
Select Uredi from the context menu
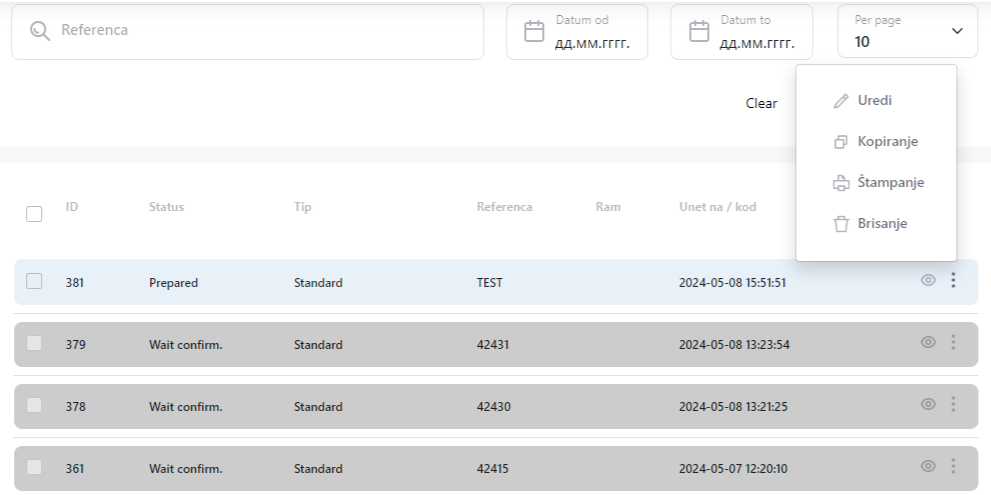(874, 101)
